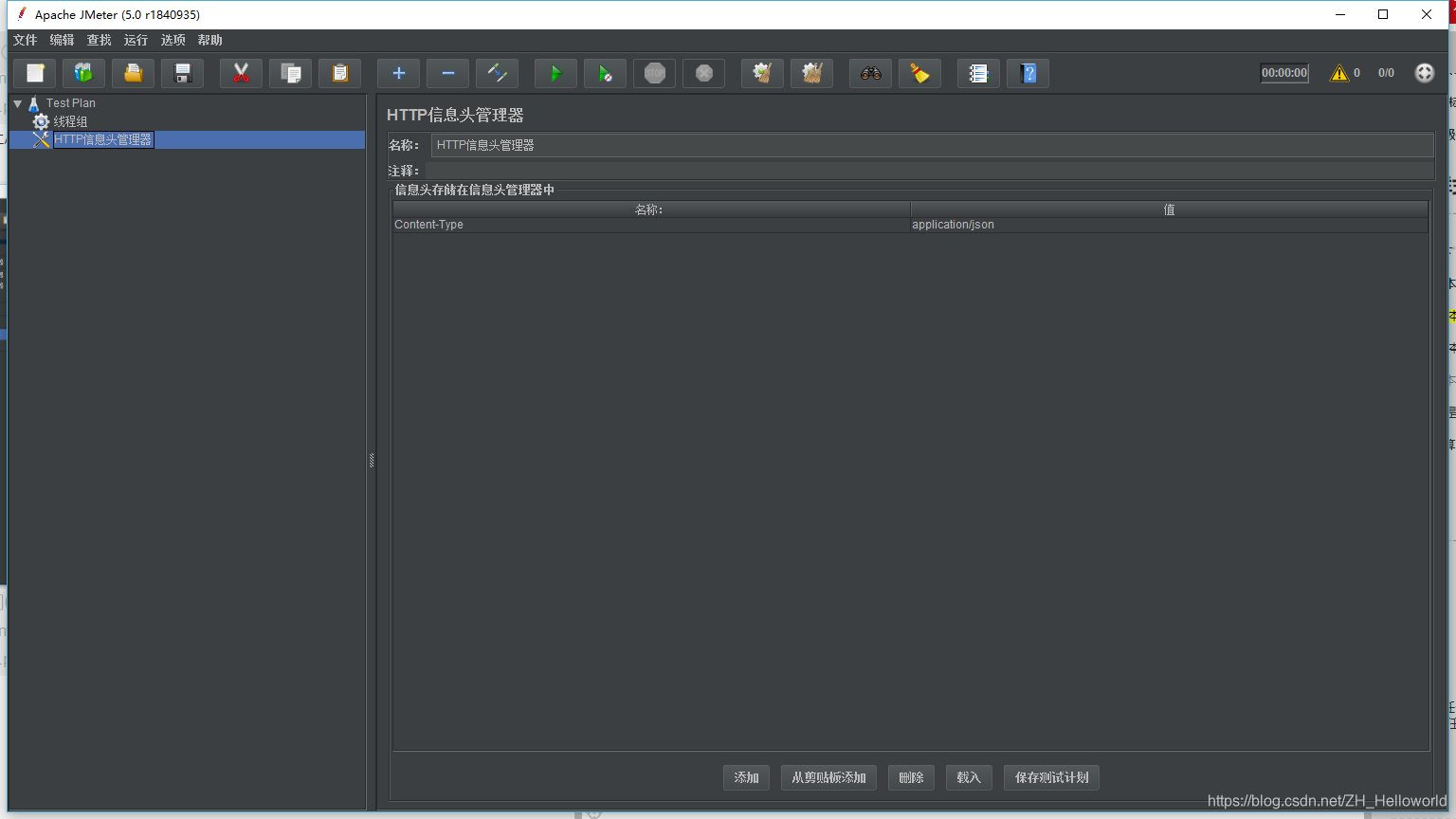This screenshot has height=819, width=1456.
Task: Click the remote engines status icon
Action: pos(1424,73)
